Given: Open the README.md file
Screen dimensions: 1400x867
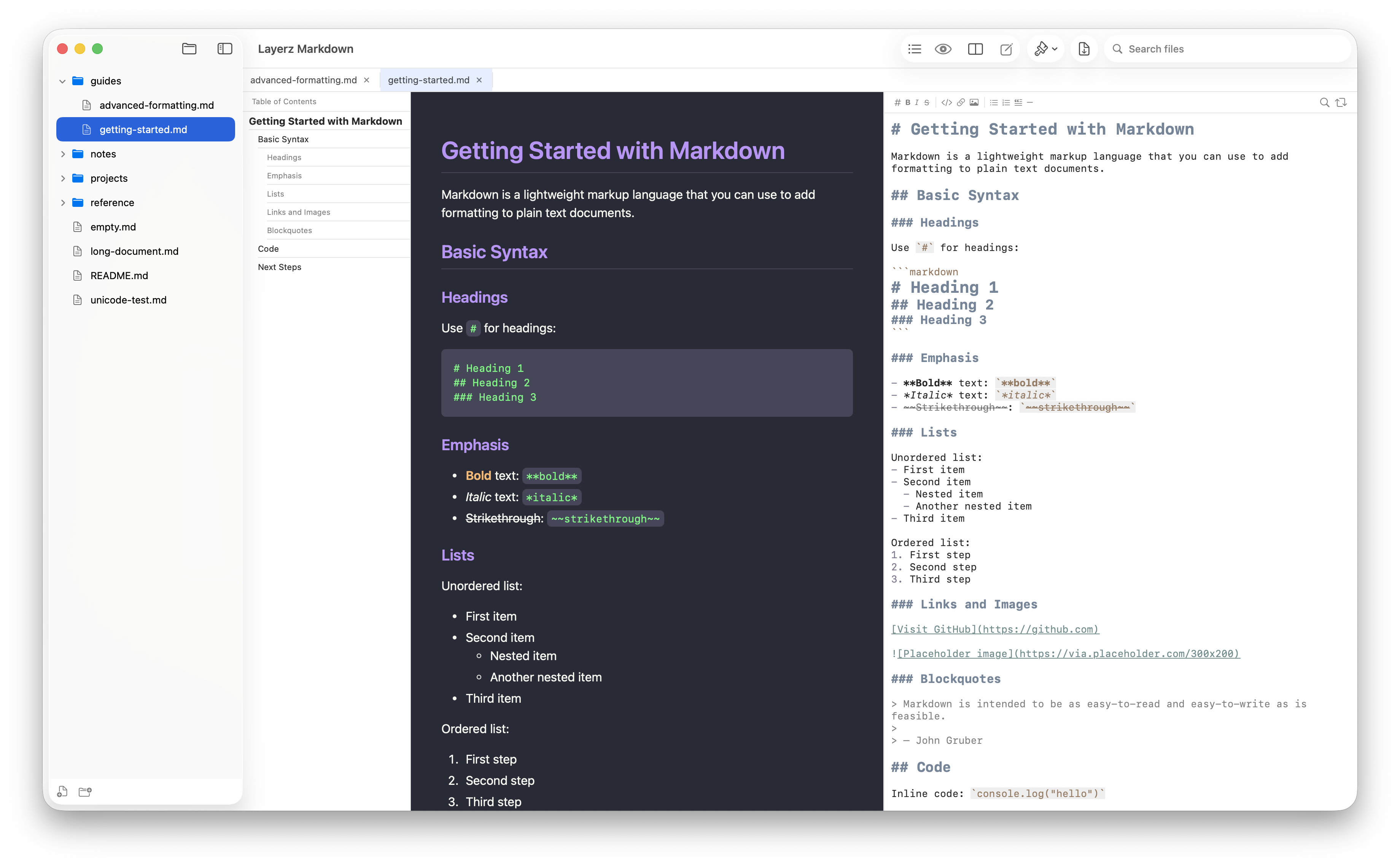Looking at the screenshot, I should [119, 276].
